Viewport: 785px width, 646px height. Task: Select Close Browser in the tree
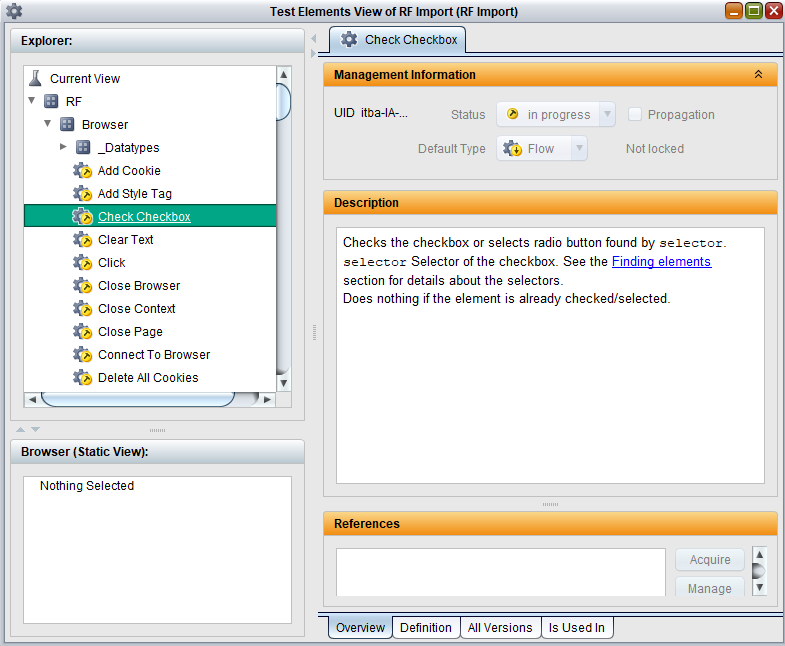pos(139,286)
